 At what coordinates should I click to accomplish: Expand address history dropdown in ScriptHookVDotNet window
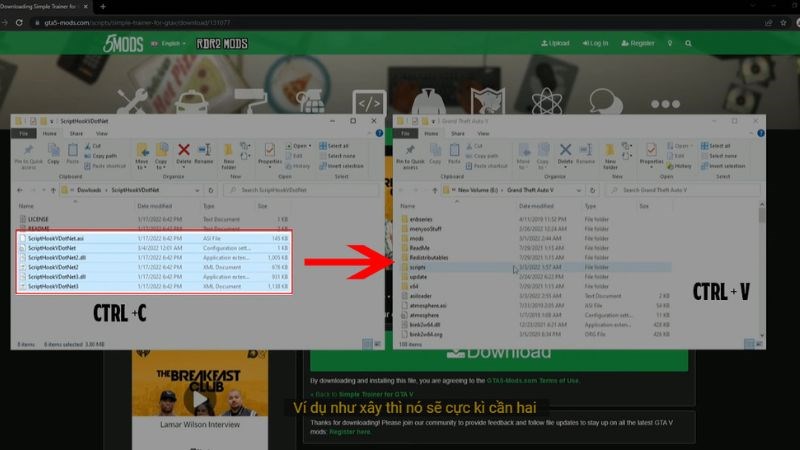click(x=197, y=190)
